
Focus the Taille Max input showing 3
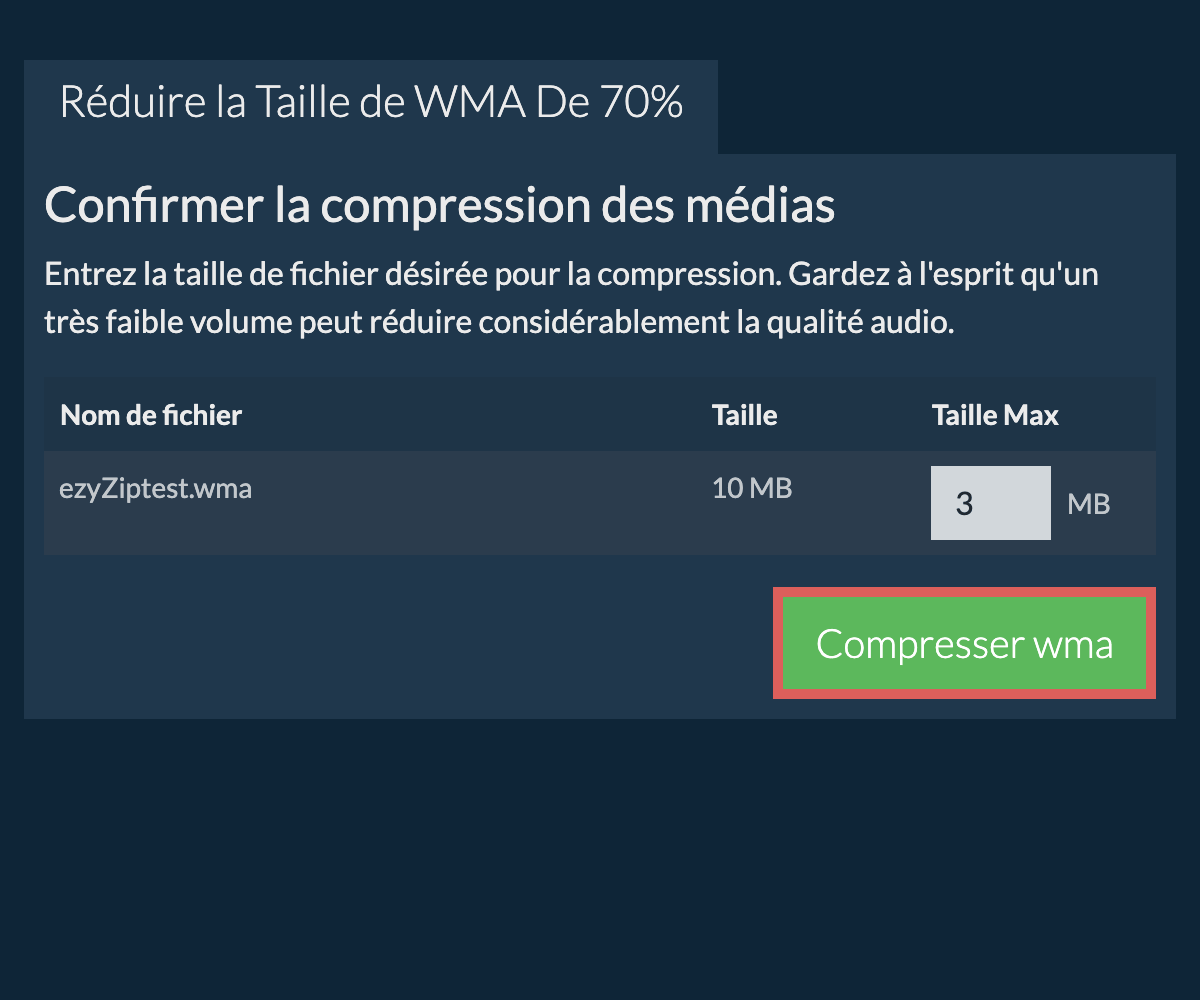pos(990,503)
